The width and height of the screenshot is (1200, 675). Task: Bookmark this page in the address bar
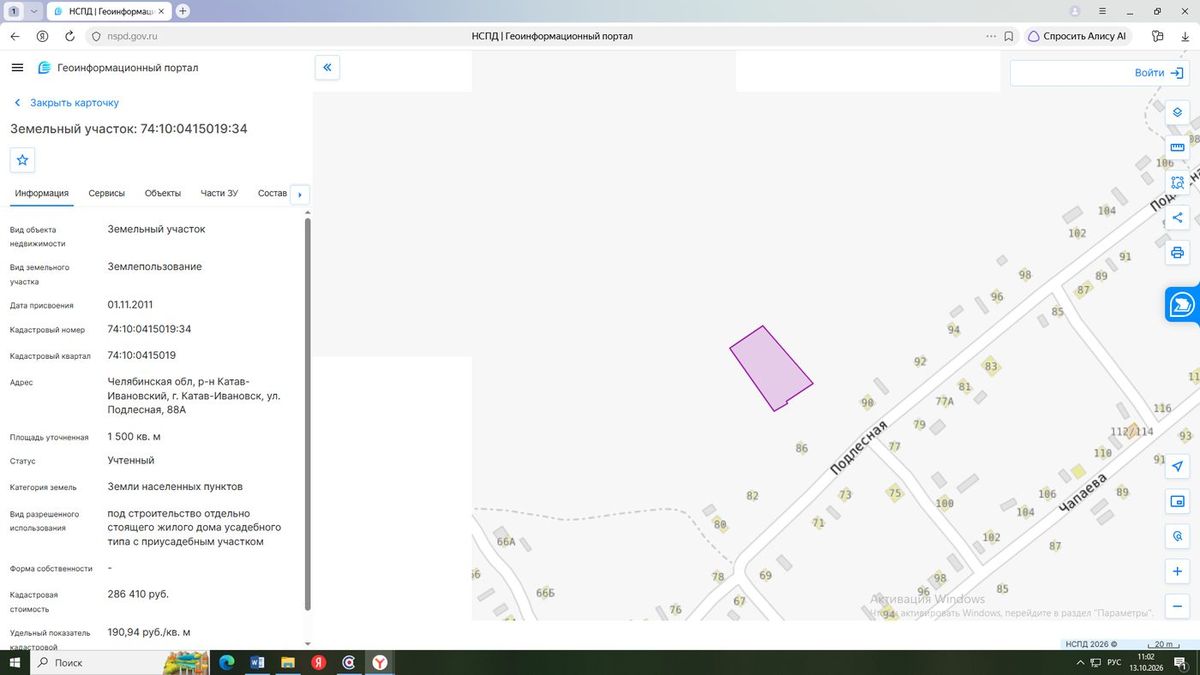1008,36
